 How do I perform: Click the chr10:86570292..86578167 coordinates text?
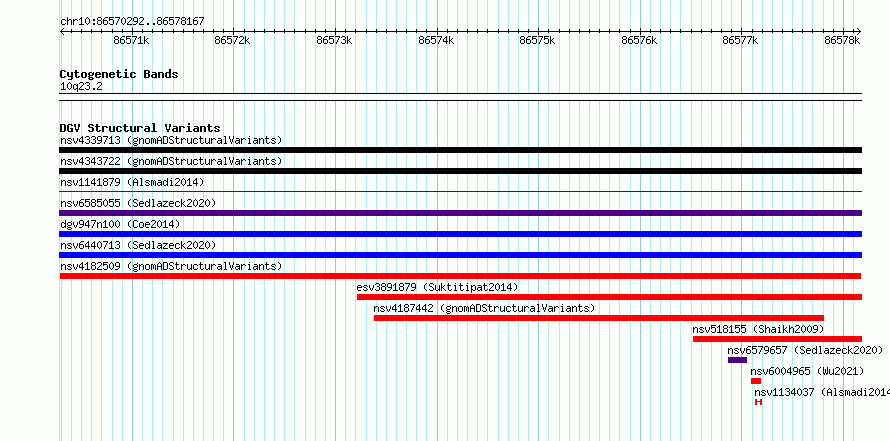[x=132, y=22]
